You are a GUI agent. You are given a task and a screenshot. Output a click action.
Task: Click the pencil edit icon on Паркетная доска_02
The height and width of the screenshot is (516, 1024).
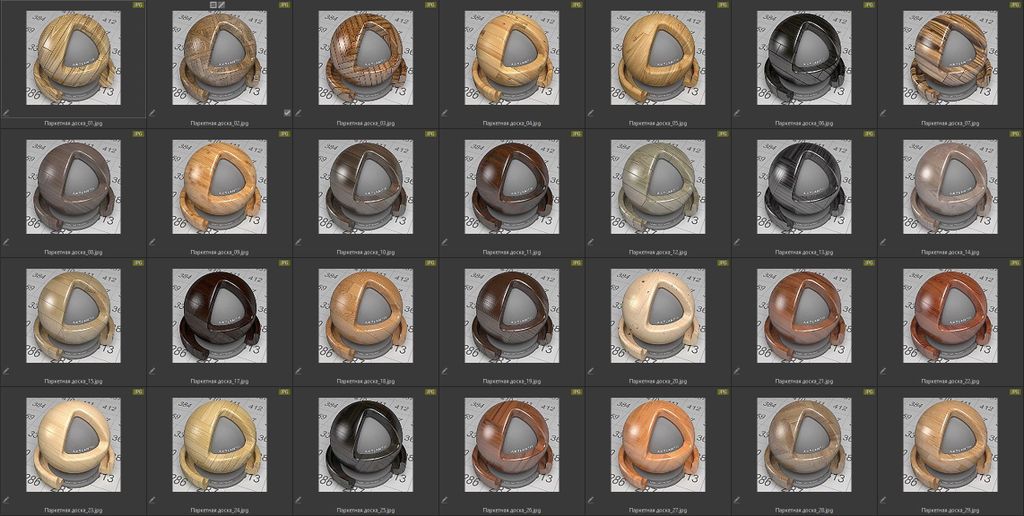pyautogui.click(x=153, y=113)
